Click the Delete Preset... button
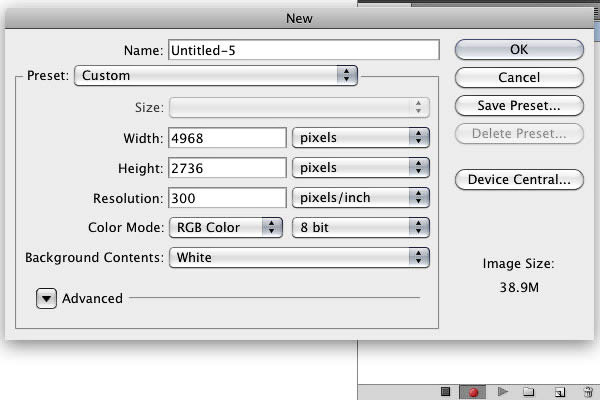This screenshot has height=400, width=600. tap(519, 134)
